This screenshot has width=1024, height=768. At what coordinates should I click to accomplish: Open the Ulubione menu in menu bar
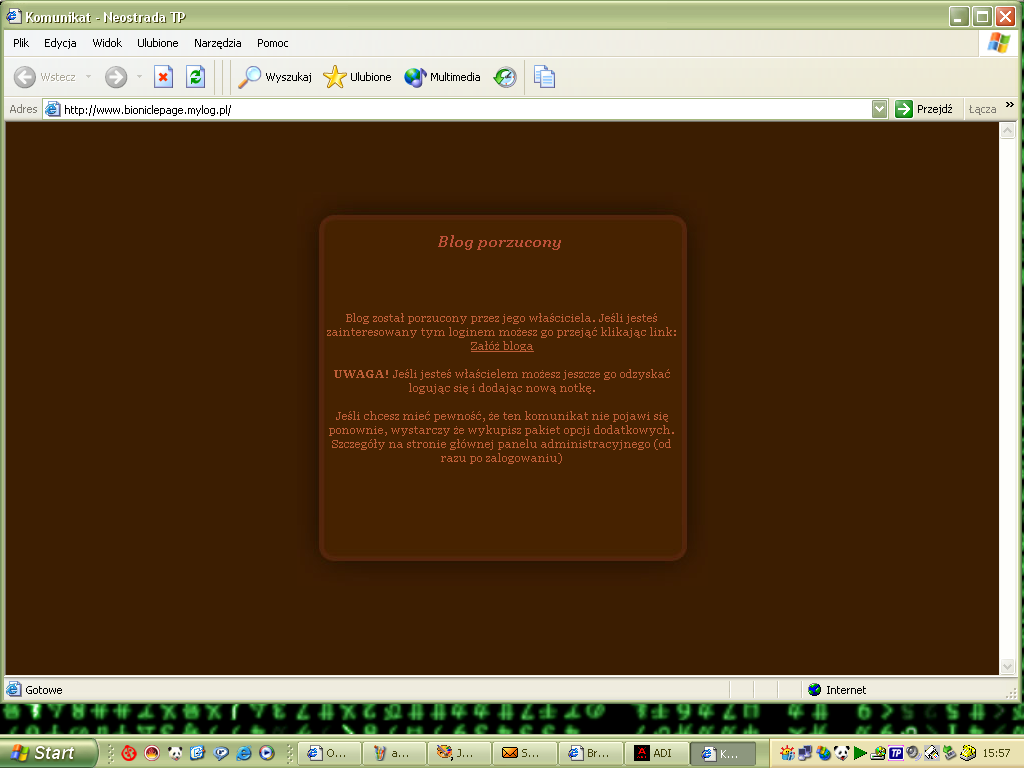[x=157, y=43]
